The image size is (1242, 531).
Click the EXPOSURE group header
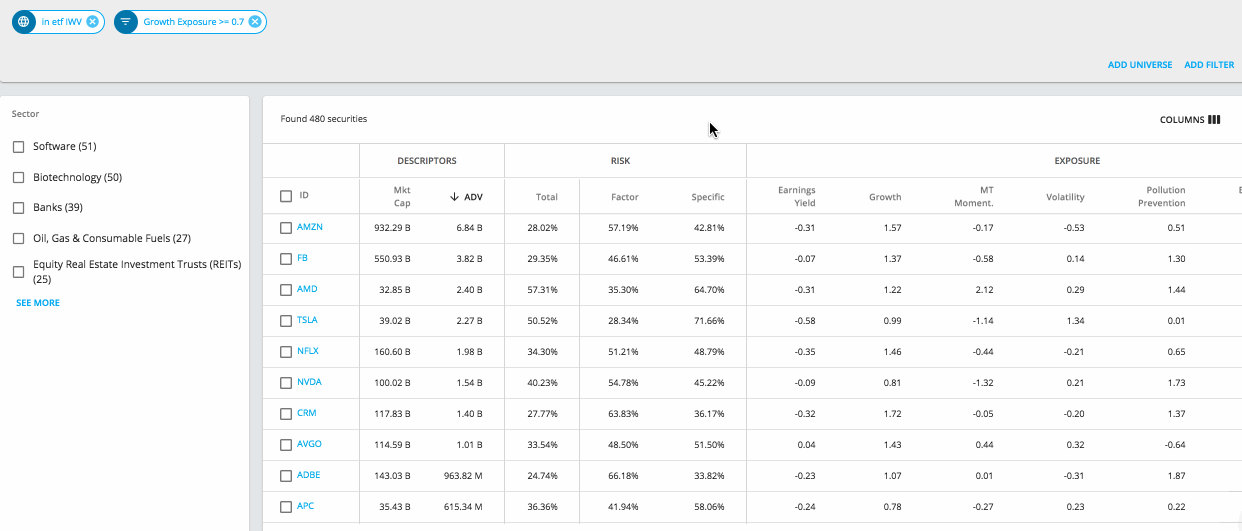pos(1077,161)
